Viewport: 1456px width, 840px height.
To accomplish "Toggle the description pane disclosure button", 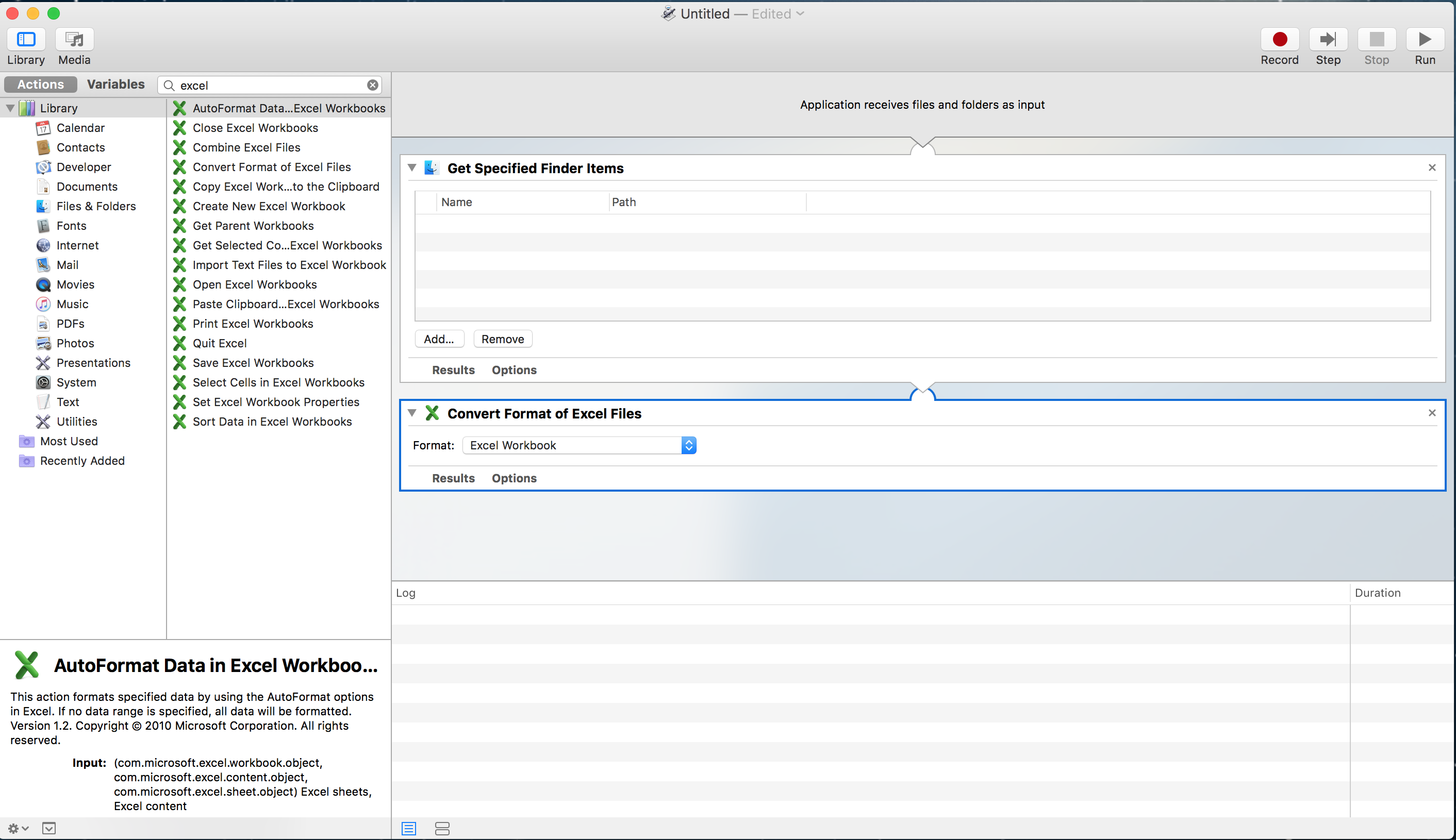I will click(x=49, y=829).
